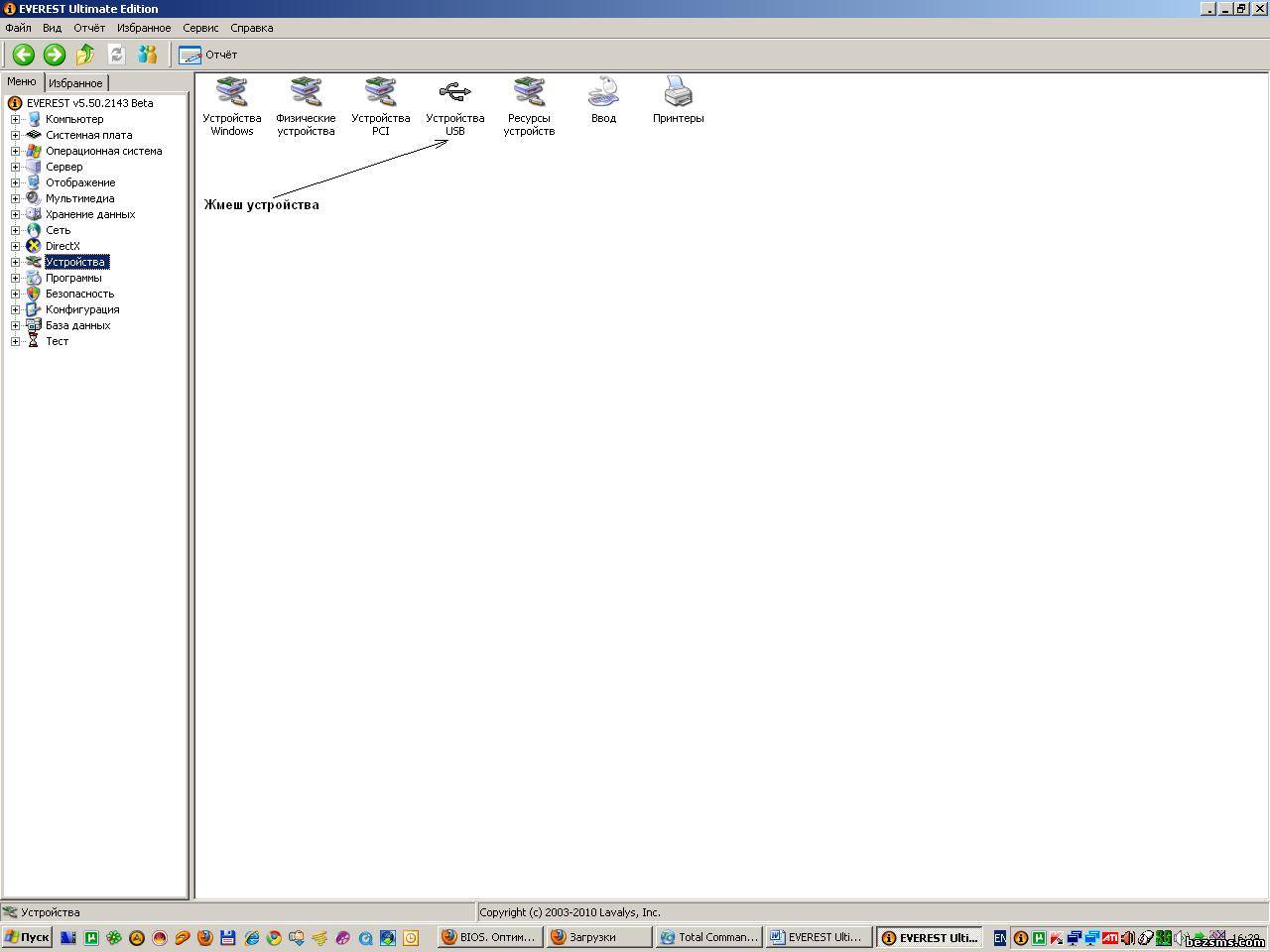Open the Отчёт menu in menu bar

(89, 28)
